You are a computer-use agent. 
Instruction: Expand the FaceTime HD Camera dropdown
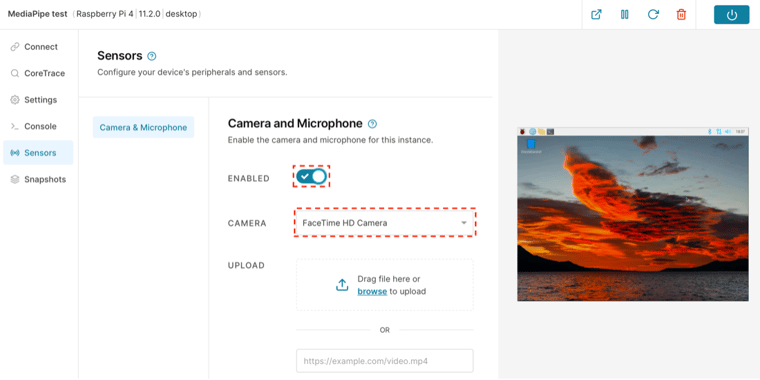click(385, 223)
